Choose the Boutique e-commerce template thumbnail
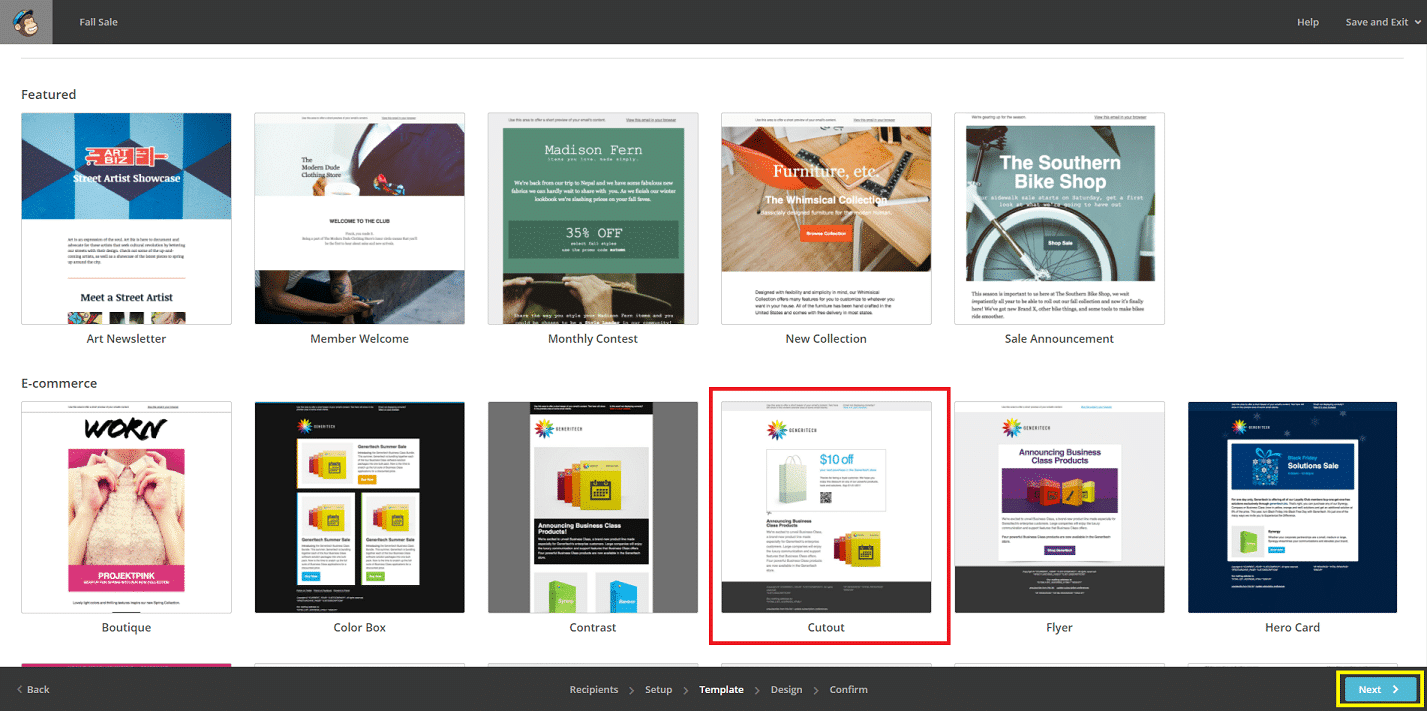 point(126,507)
